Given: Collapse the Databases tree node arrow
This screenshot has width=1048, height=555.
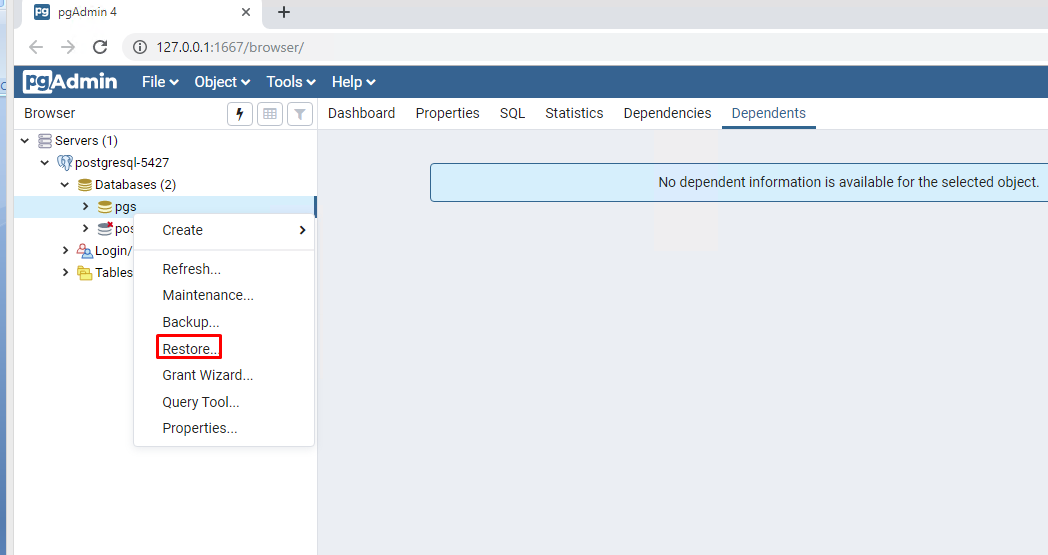Looking at the screenshot, I should tap(65, 185).
